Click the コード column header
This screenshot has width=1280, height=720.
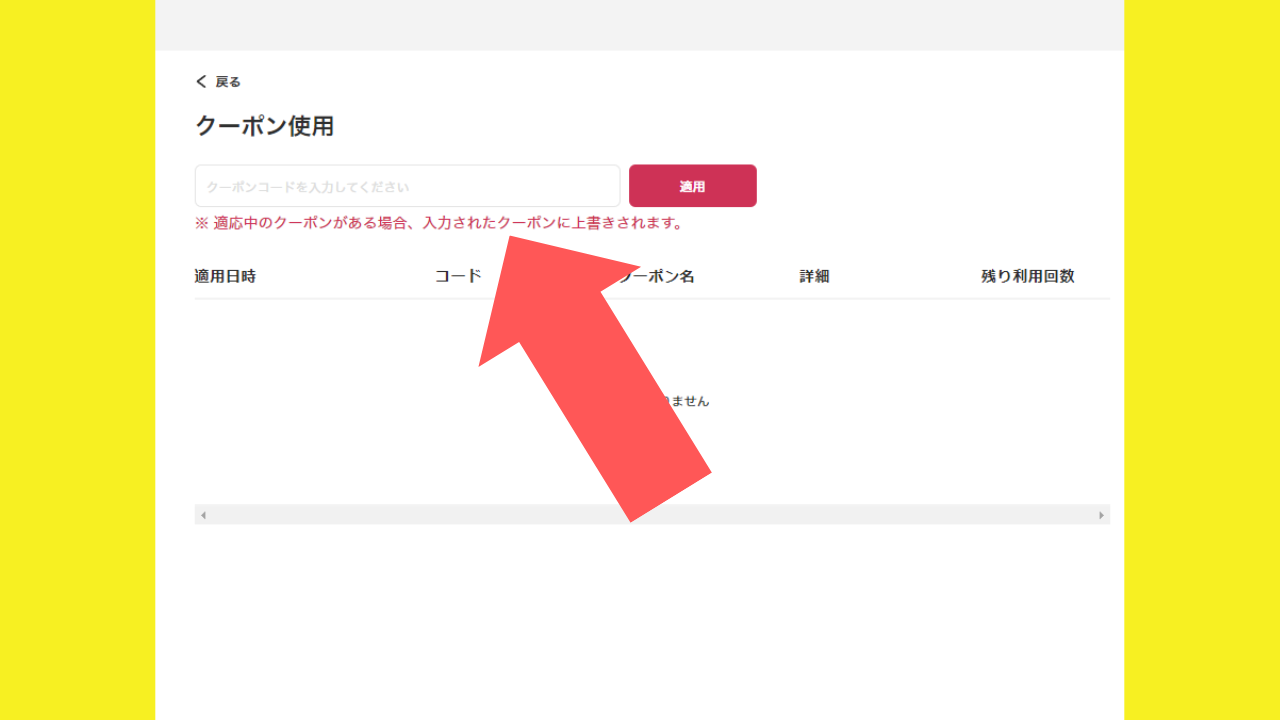tap(458, 276)
